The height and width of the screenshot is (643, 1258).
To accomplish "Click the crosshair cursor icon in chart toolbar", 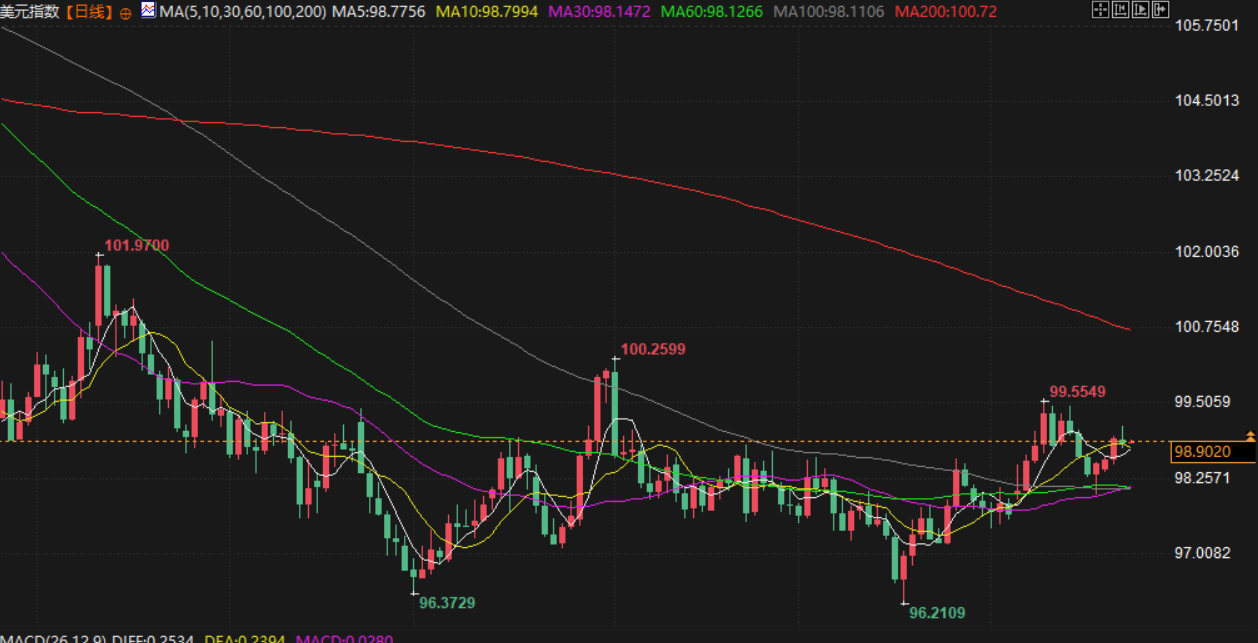I will [1100, 10].
